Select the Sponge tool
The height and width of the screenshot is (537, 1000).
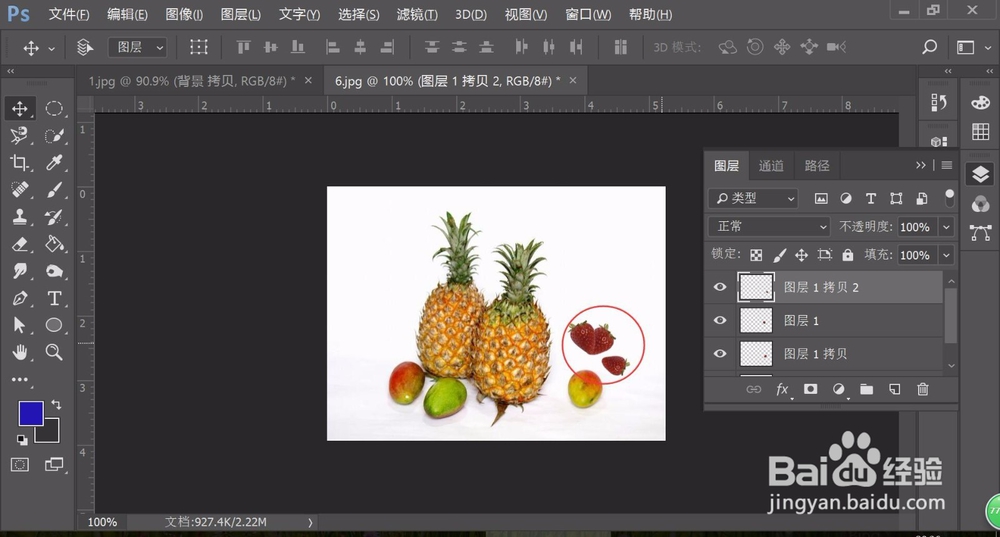coord(54,271)
